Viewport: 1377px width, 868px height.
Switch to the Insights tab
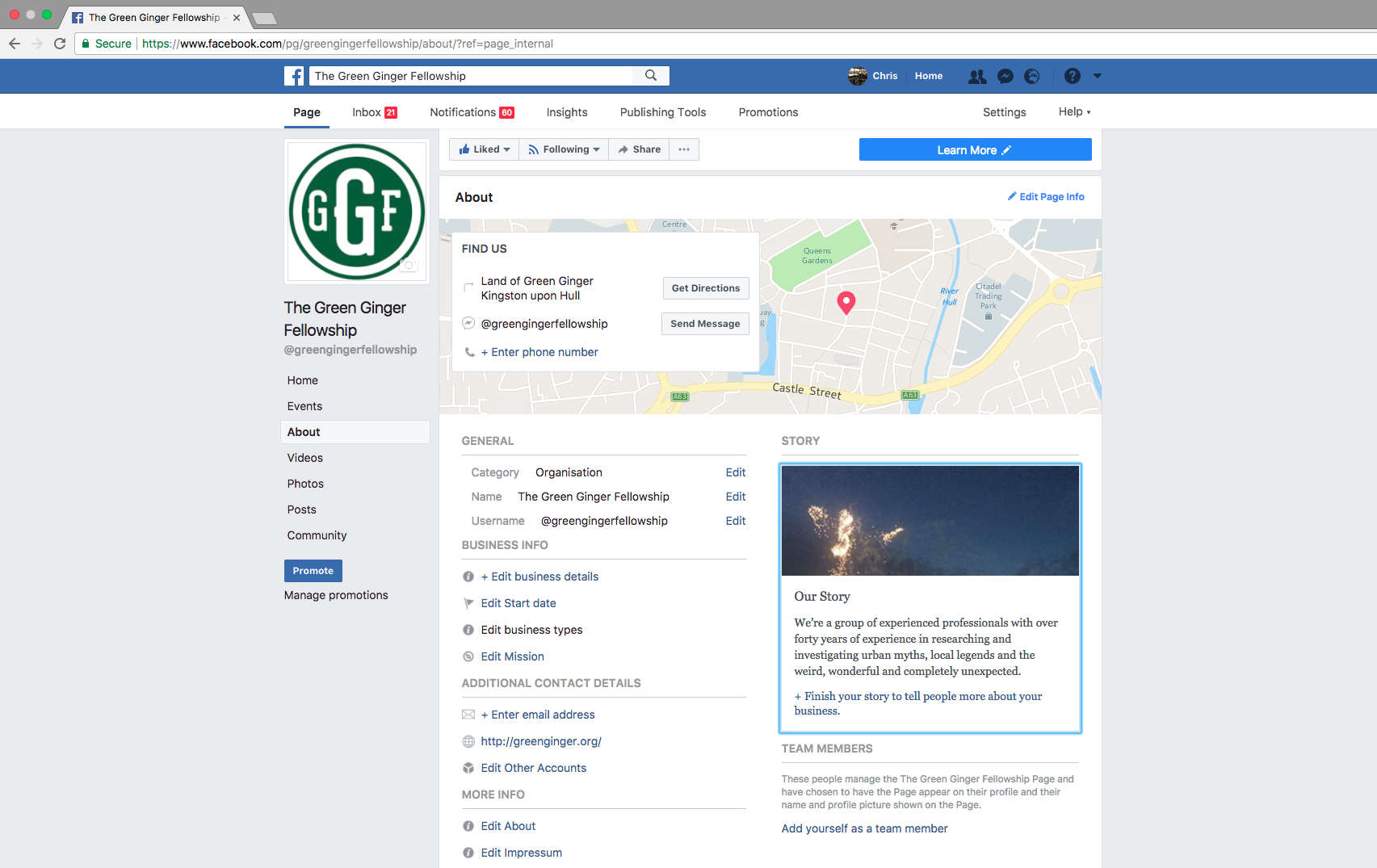566,112
